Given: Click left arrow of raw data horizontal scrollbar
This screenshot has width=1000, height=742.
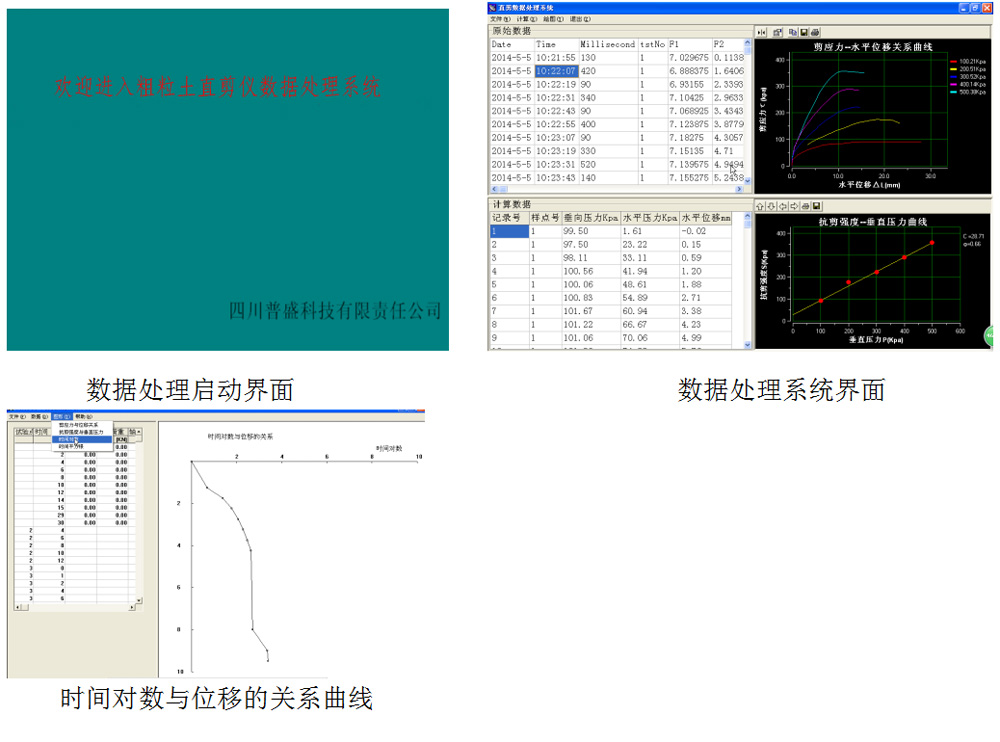Looking at the screenshot, I should click(x=494, y=189).
